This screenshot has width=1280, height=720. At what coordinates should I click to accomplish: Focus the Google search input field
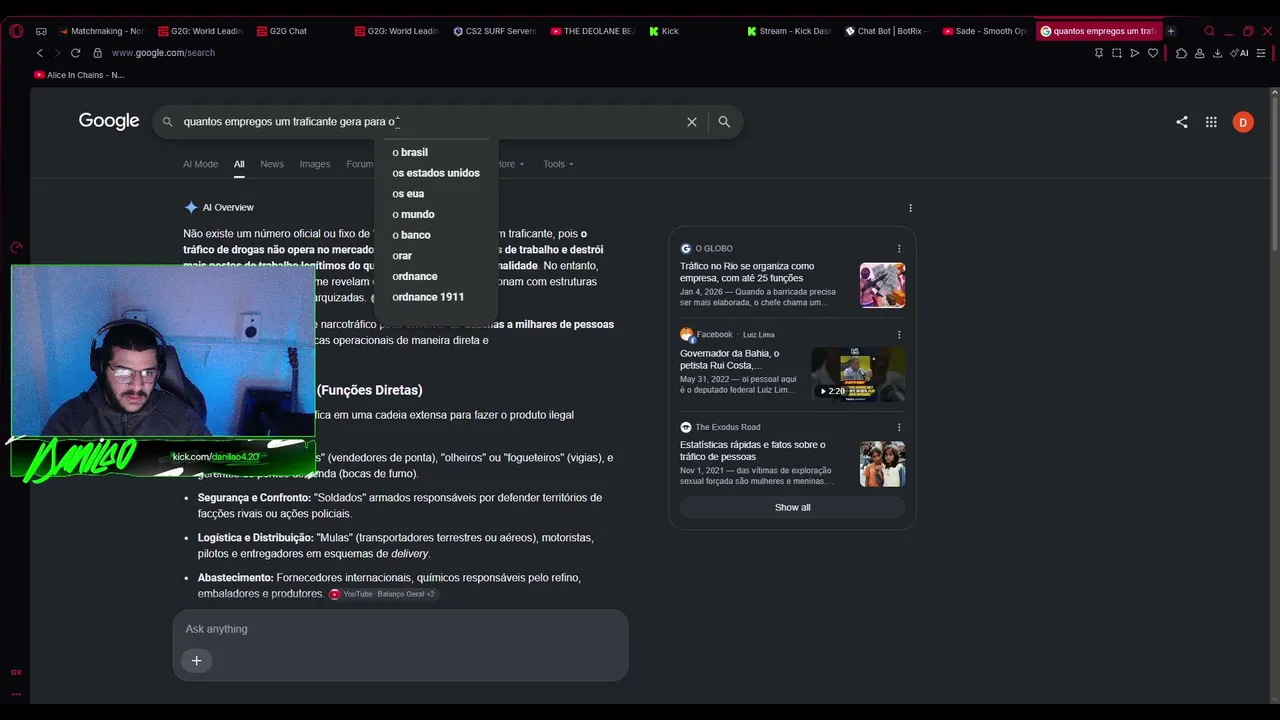430,122
